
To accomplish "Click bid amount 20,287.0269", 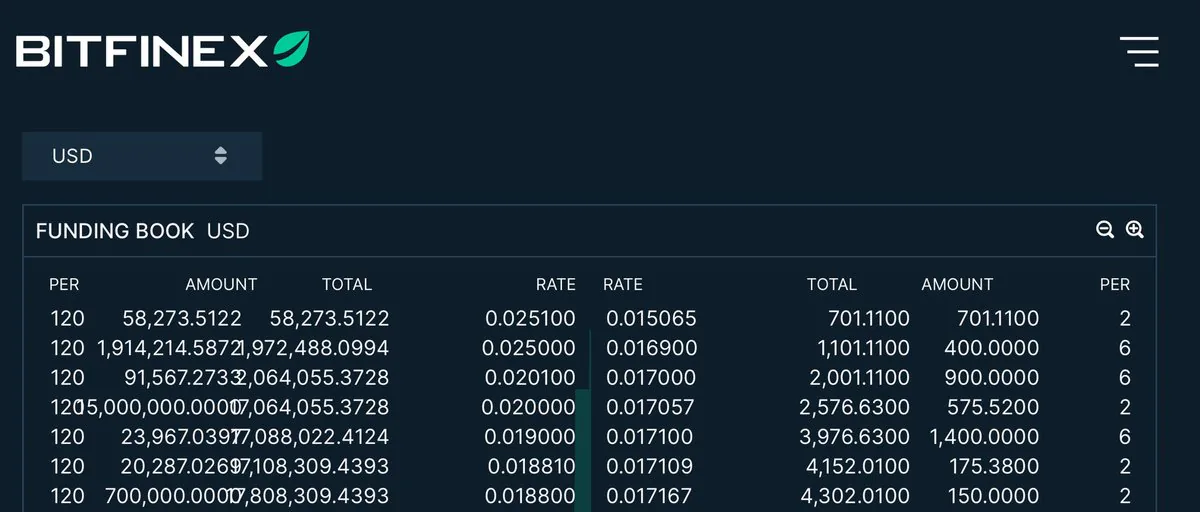I will 182,467.
